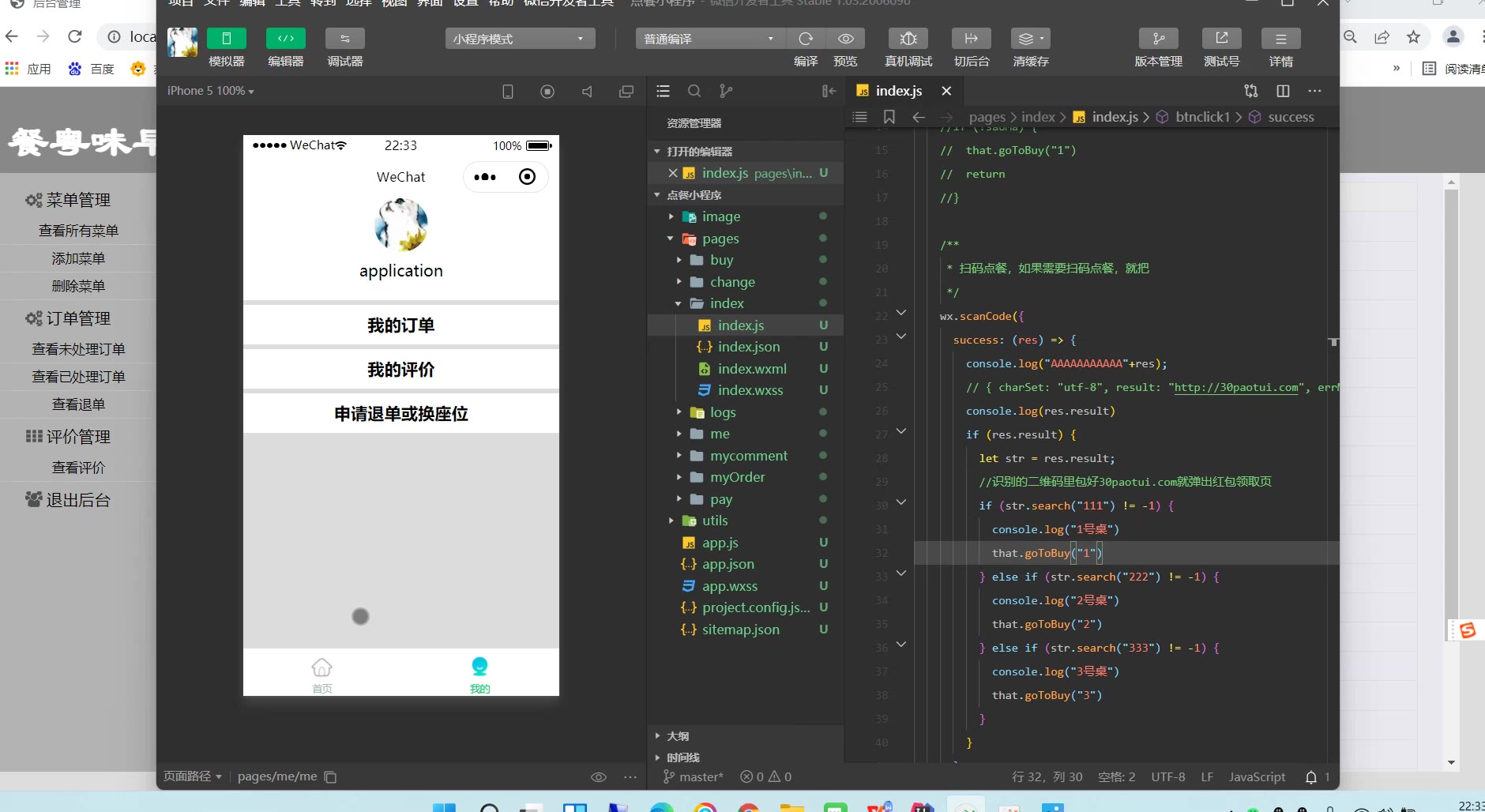The height and width of the screenshot is (812, 1485).
Task: Click the 真机调试 debug icon
Action: pyautogui.click(x=908, y=39)
